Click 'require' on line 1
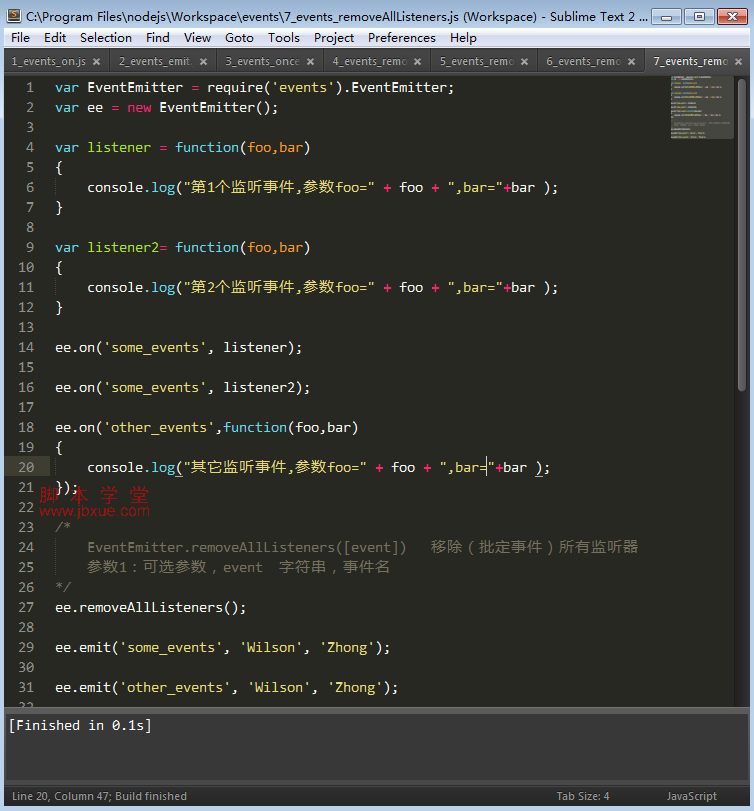 tap(235, 87)
